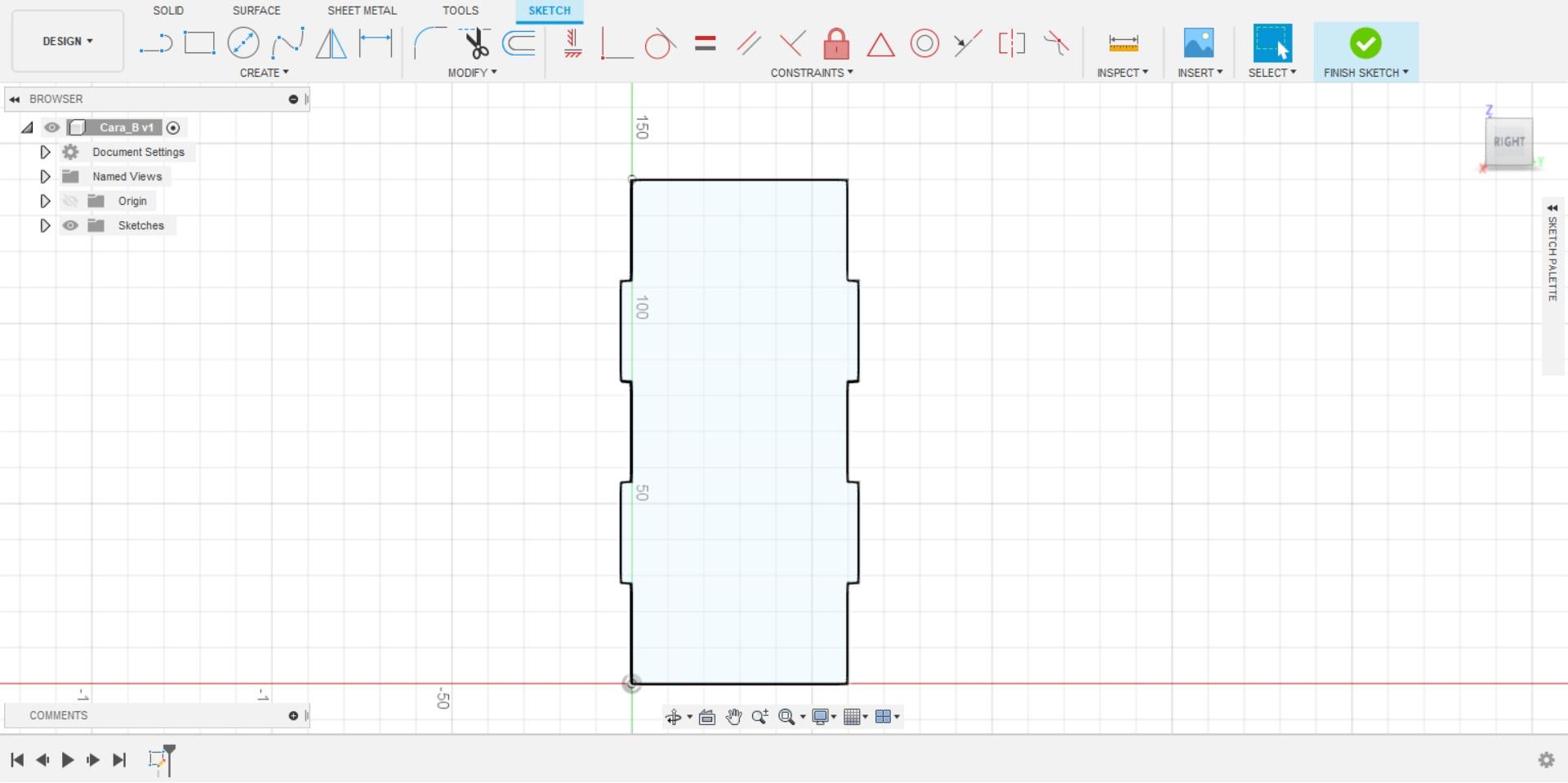1568x783 pixels.
Task: Apply the Perpendicular constraint
Action: [792, 43]
